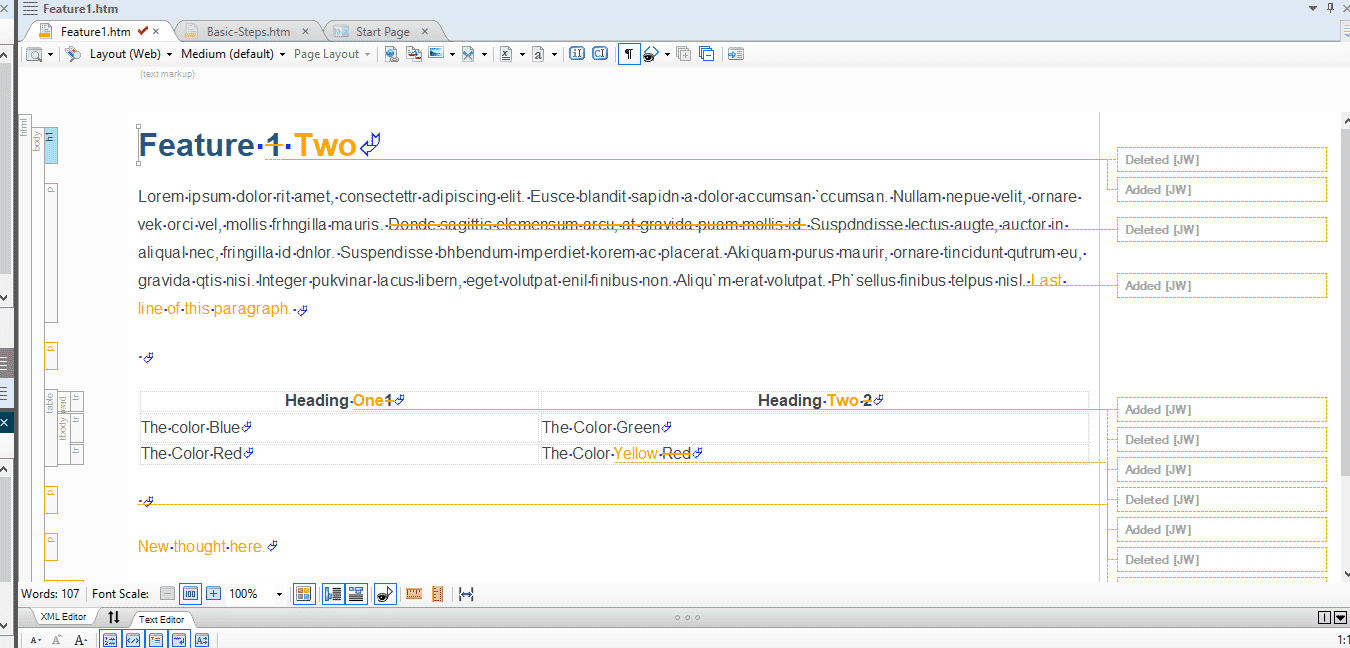Select the Basic-Steps.htm tab
The height and width of the screenshot is (648, 1350).
point(248,32)
